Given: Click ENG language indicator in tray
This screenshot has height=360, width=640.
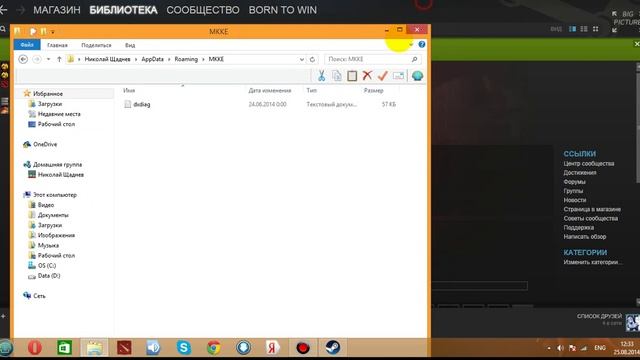Looking at the screenshot, I should click(600, 348).
